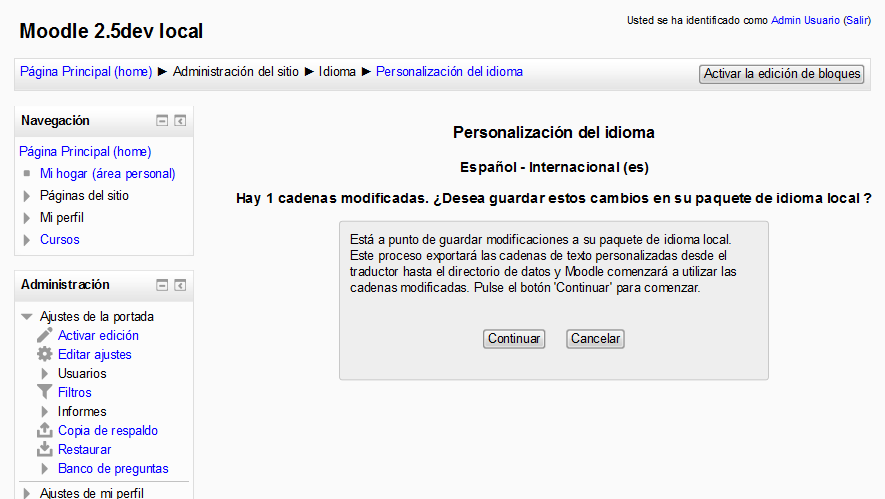Hide the Navegación block with minus icon

(162, 121)
